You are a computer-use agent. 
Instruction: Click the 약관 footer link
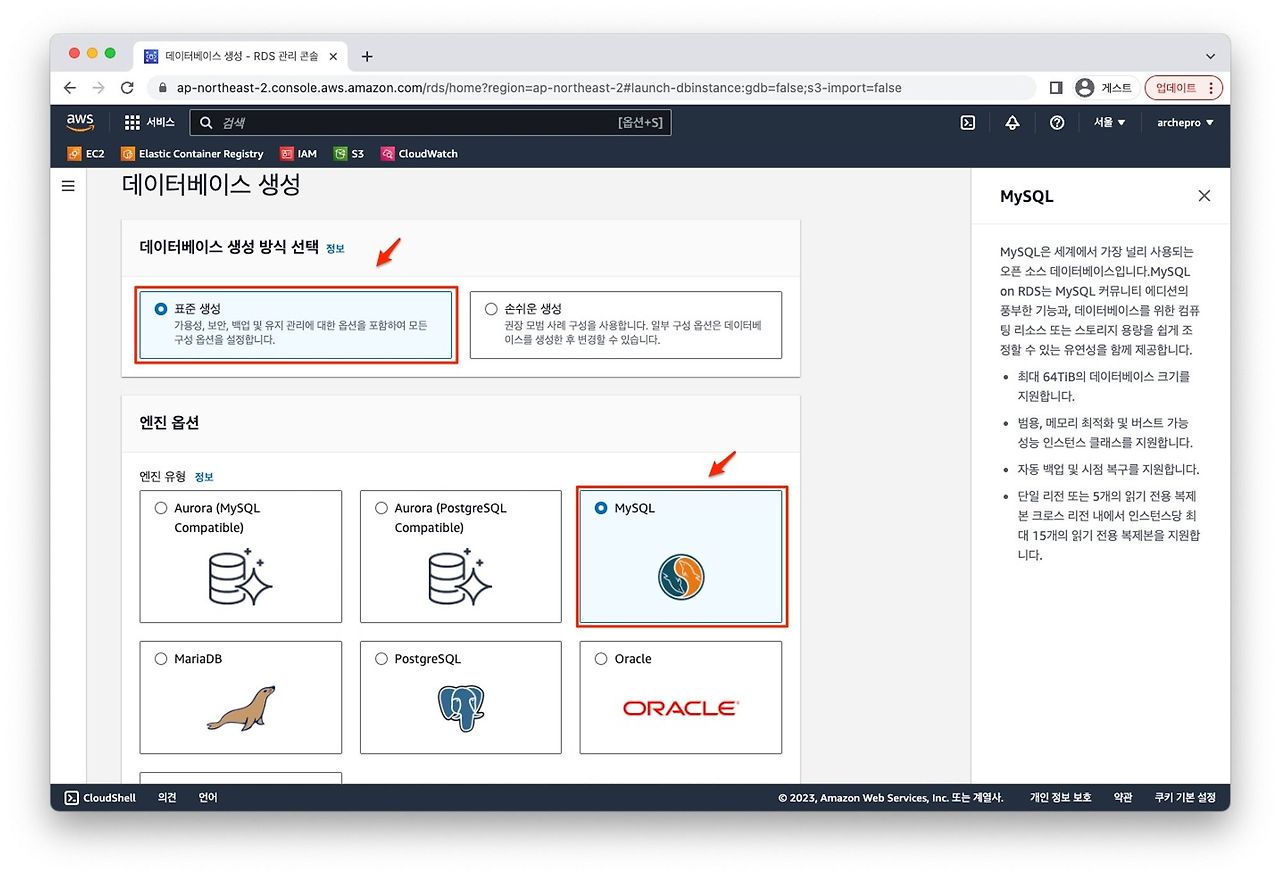click(x=1123, y=797)
